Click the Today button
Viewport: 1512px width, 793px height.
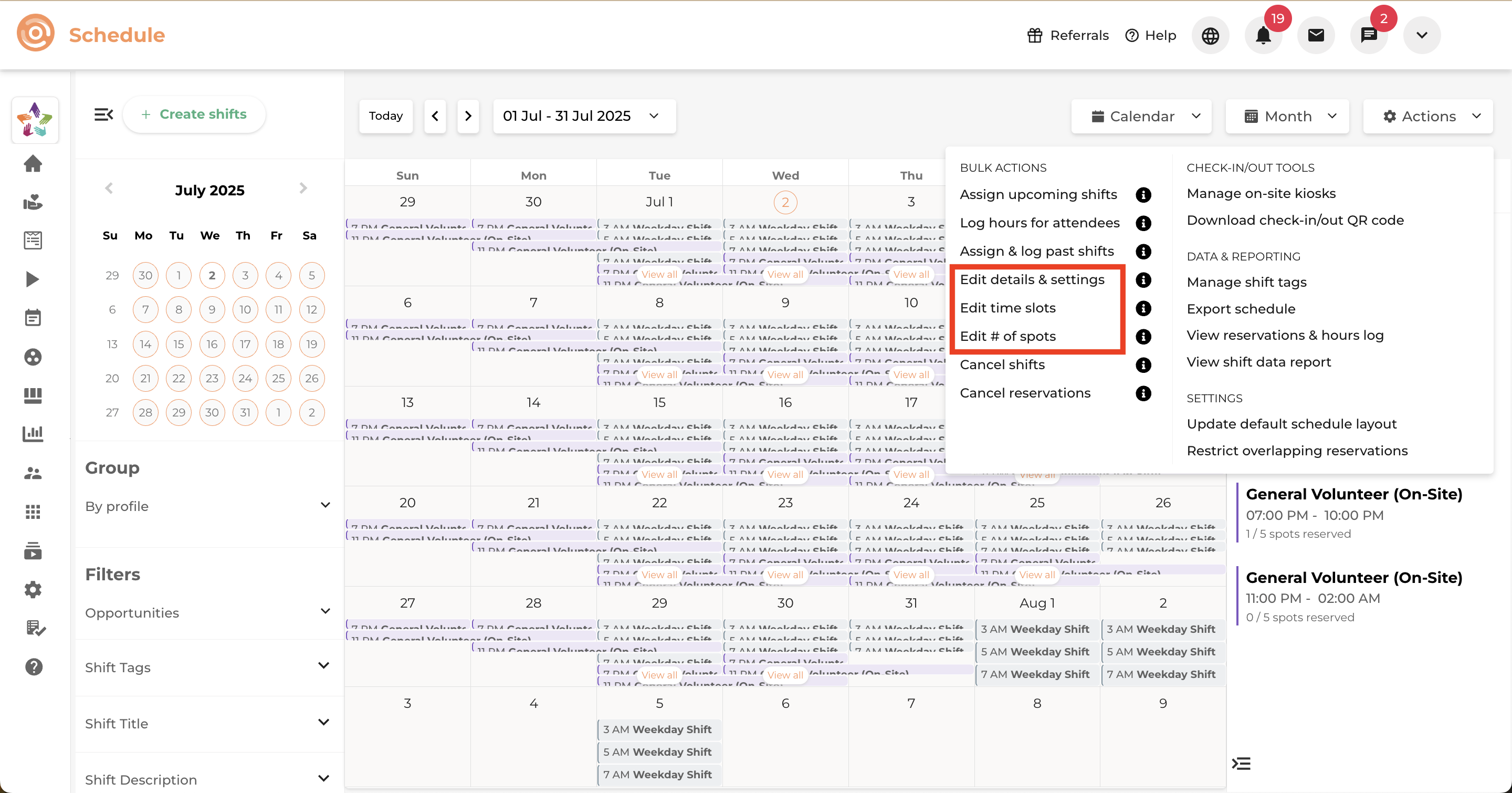pos(386,116)
